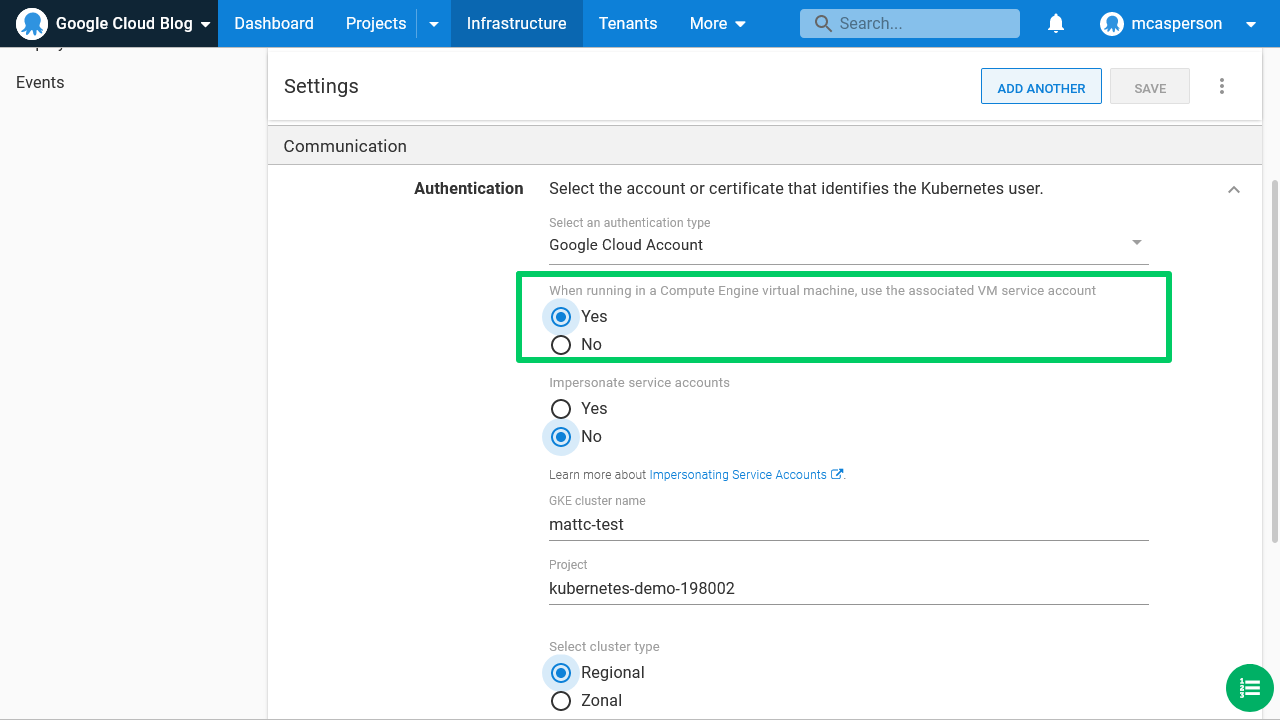Open the authentication type dropdown
The width and height of the screenshot is (1280, 720).
1136,242
